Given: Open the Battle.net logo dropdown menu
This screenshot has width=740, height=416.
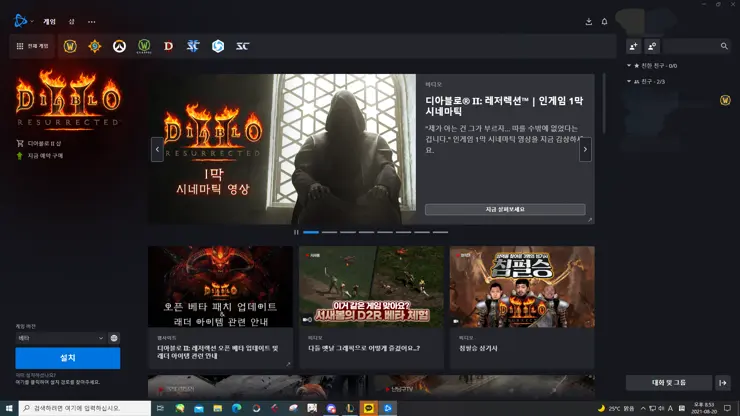Looking at the screenshot, I should click(x=24, y=21).
